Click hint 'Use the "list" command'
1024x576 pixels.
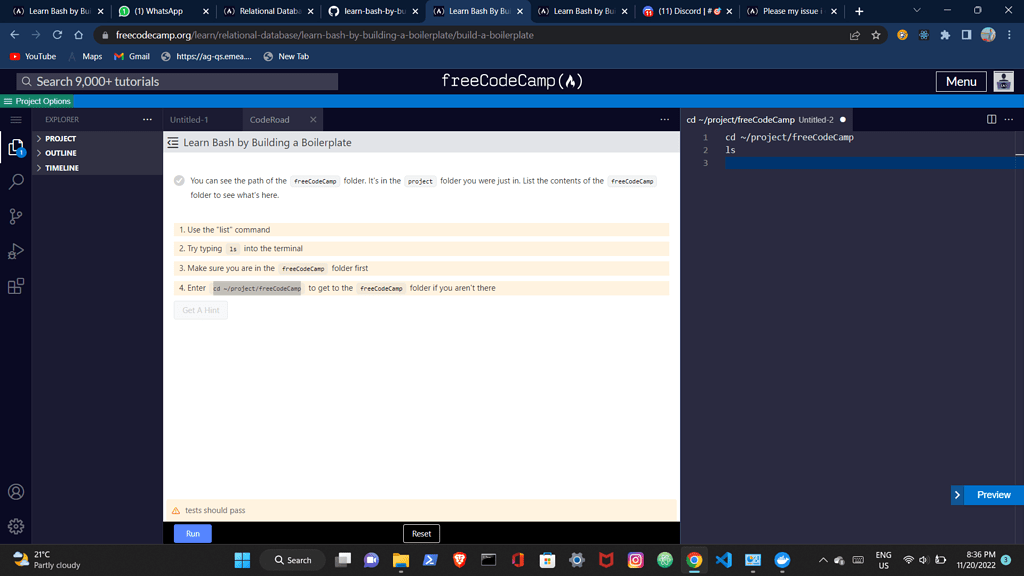pyautogui.click(x=421, y=230)
